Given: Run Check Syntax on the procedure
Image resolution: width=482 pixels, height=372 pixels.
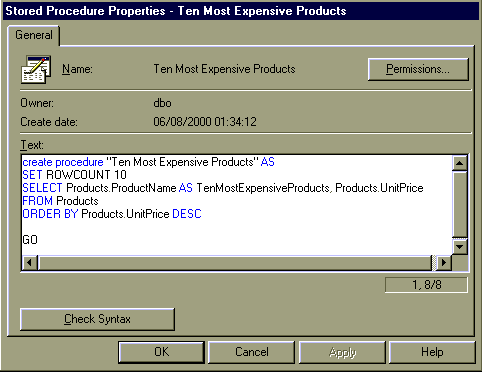Looking at the screenshot, I should point(97,319).
